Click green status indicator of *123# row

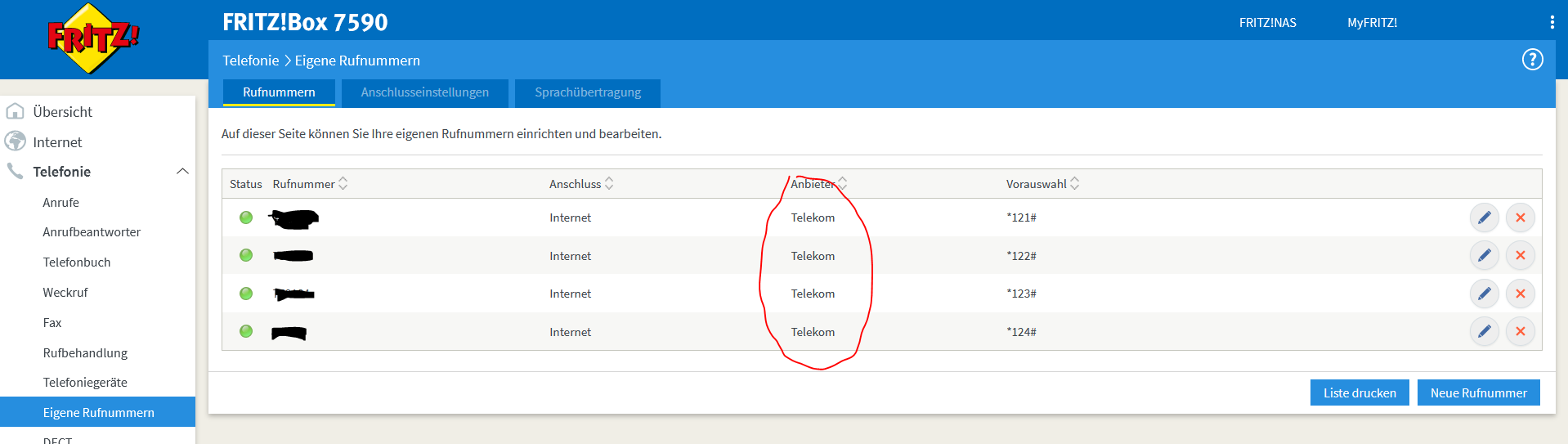click(x=246, y=294)
